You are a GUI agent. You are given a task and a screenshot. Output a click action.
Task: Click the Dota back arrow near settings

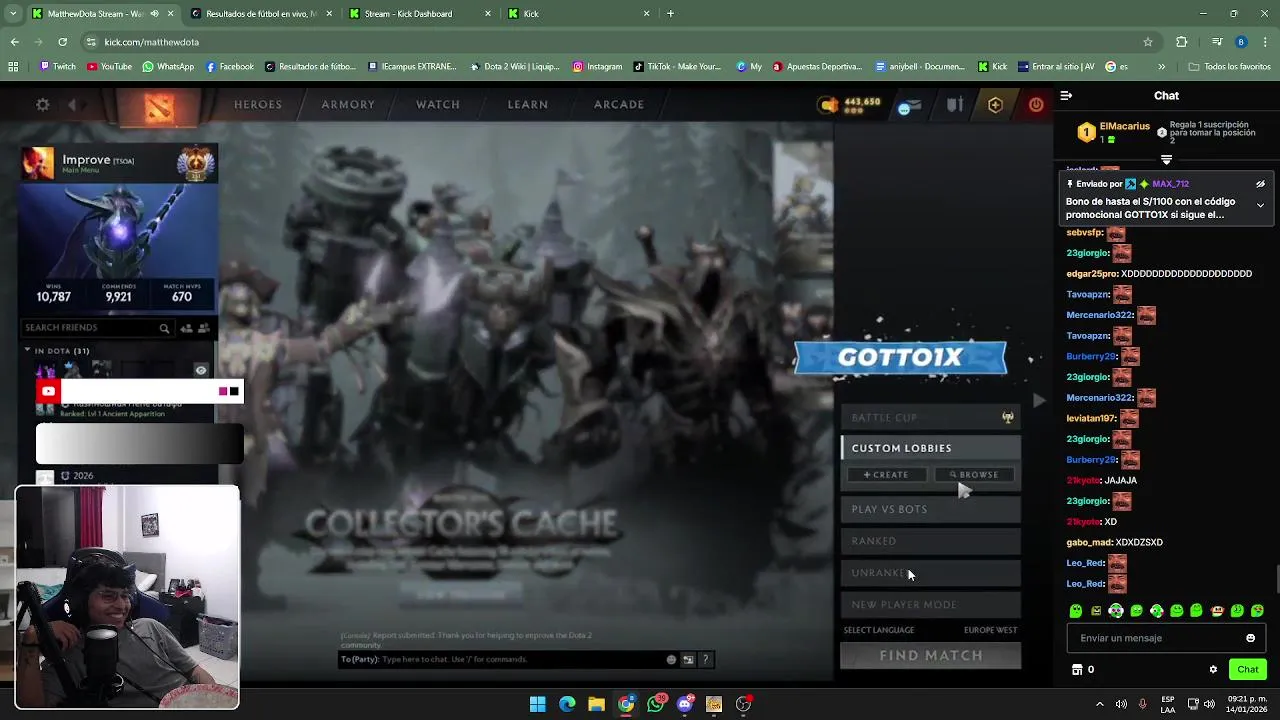click(x=72, y=104)
